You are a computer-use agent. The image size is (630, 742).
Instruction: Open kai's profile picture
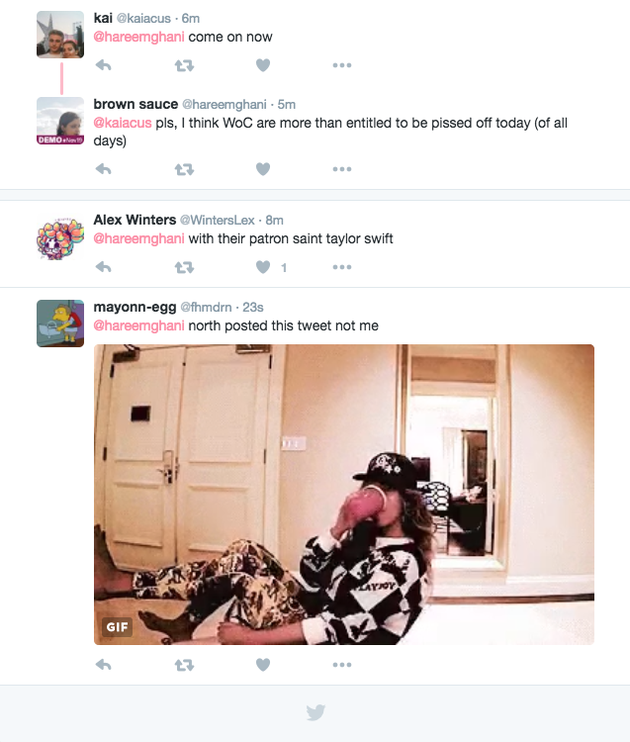click(61, 35)
